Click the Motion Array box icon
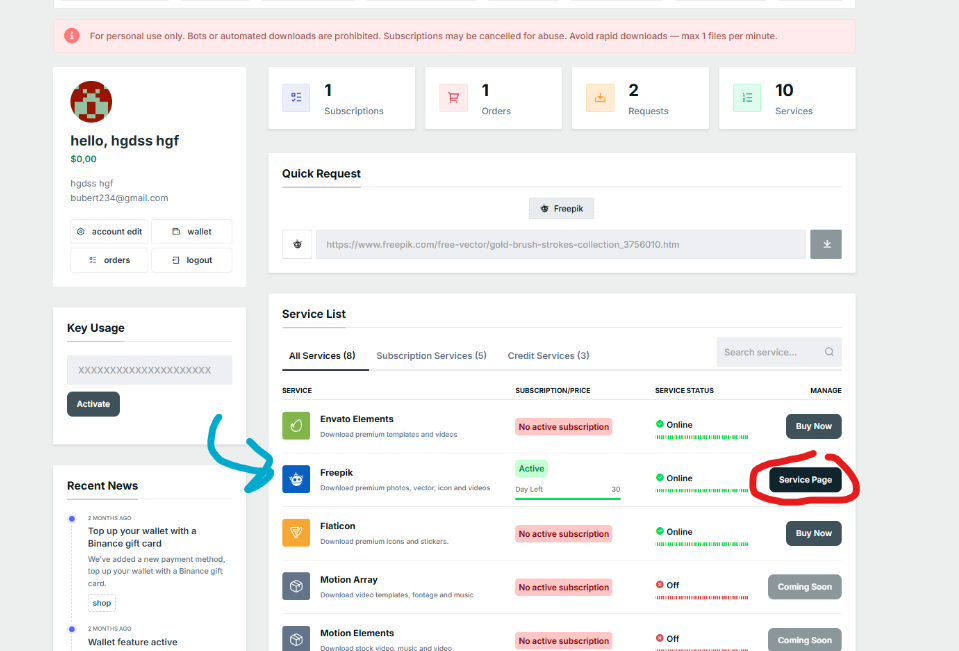The width and height of the screenshot is (959, 651). pos(296,586)
